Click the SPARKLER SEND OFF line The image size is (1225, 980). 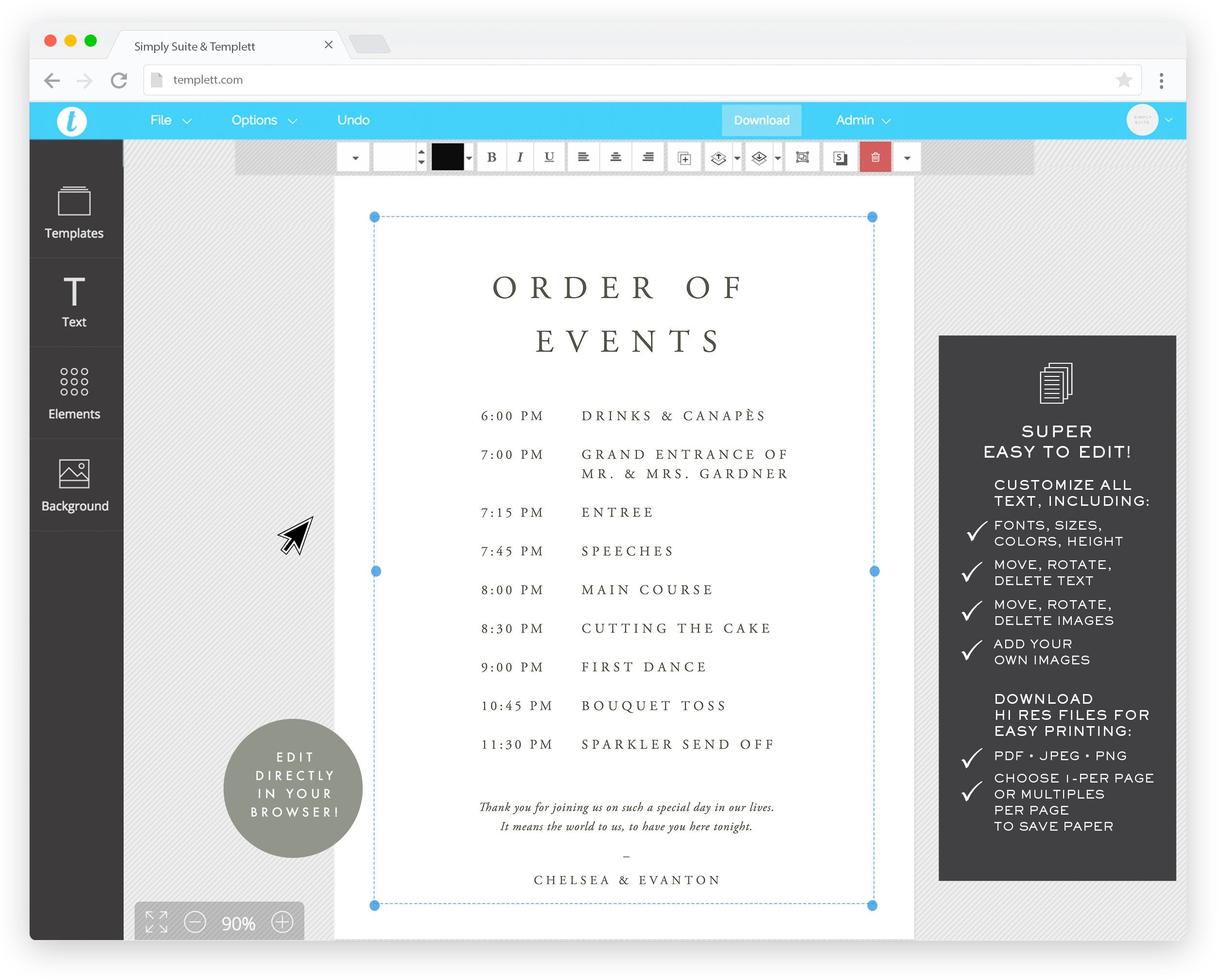[677, 744]
